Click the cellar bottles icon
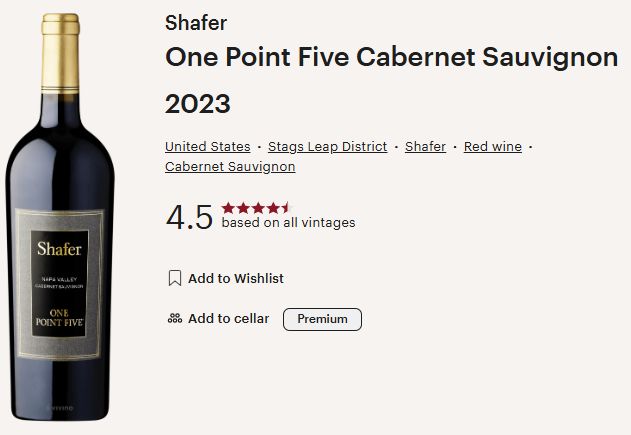 (x=174, y=319)
